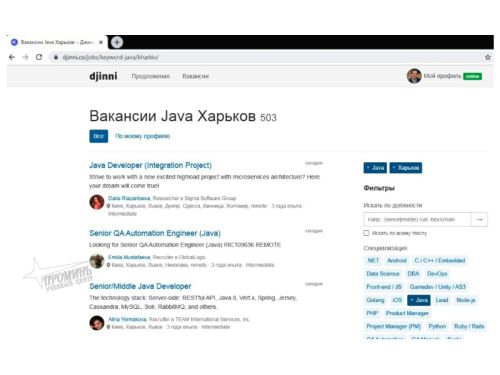Select the Все tab button
Screen dimensions: 500x375
tap(98, 136)
